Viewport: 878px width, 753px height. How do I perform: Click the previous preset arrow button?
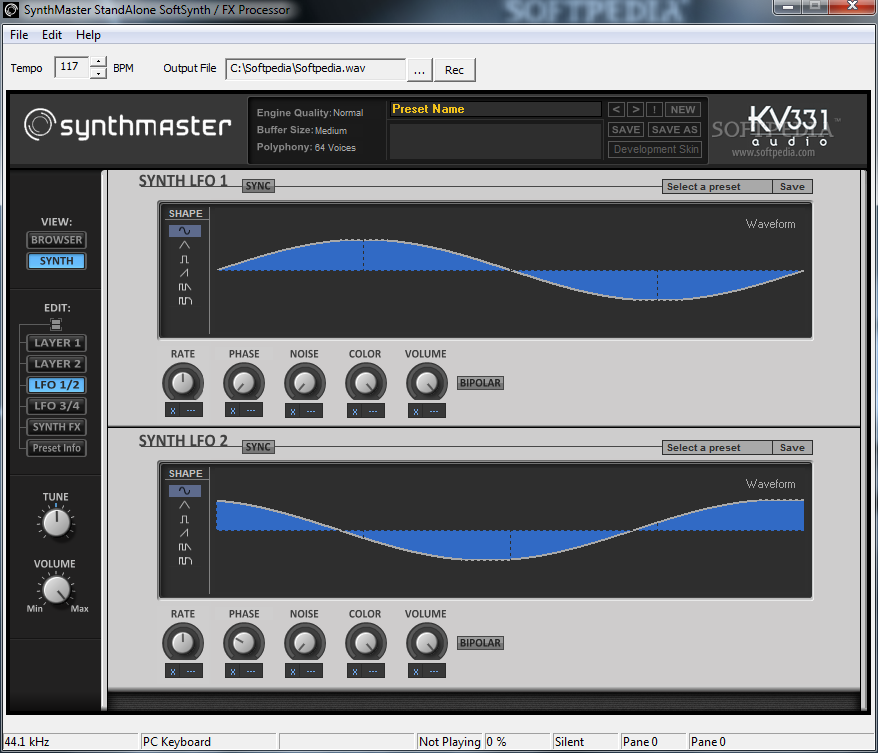616,110
